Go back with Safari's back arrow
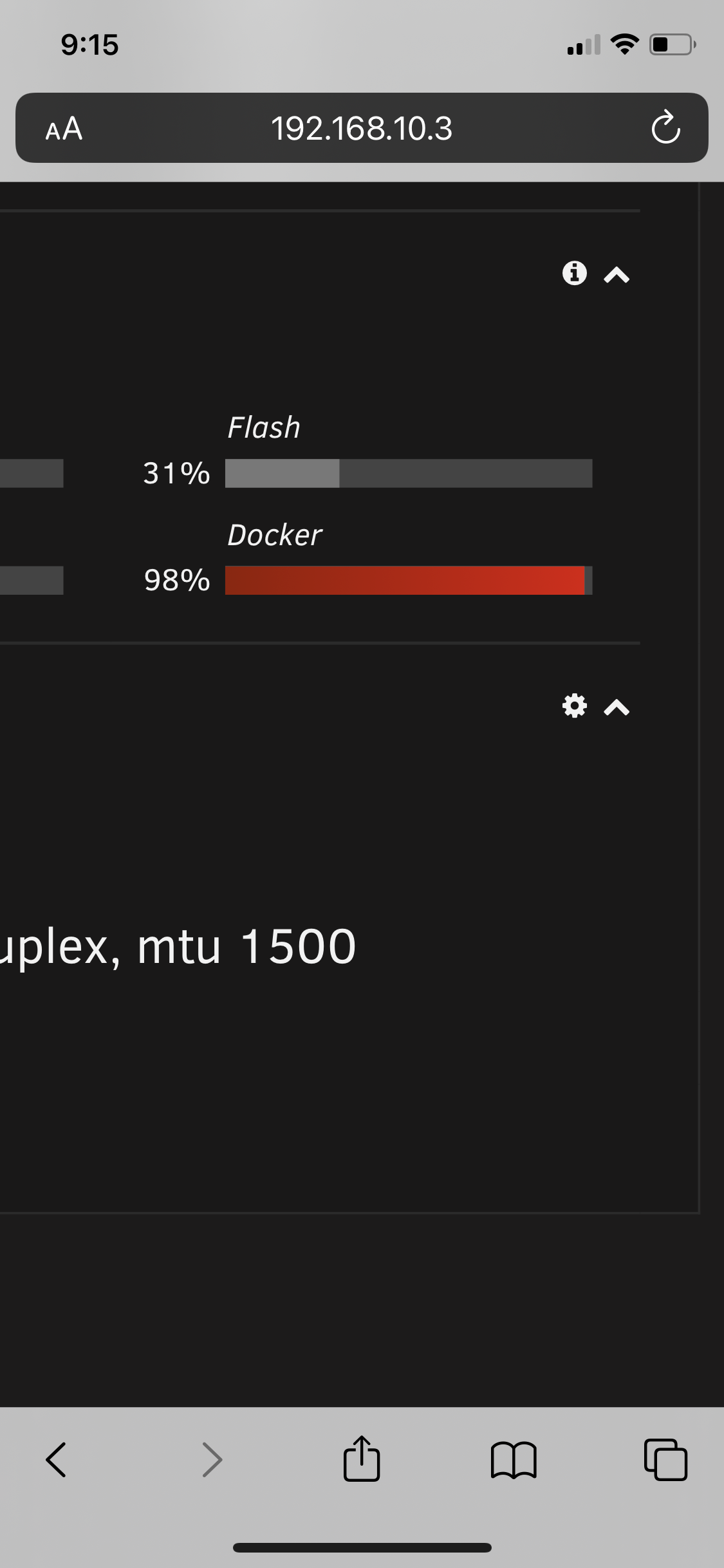This screenshot has height=1568, width=724. (56, 1459)
